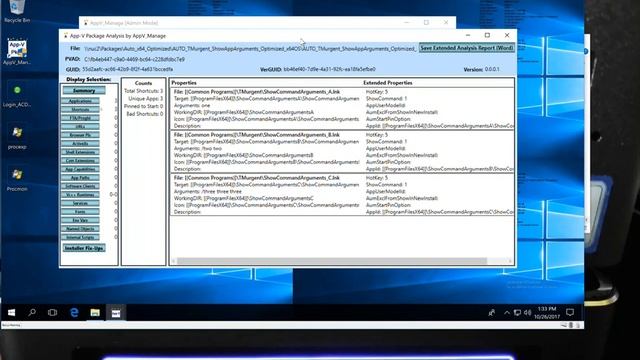The image size is (640, 360).
Task: Select the Summary display button
Action: point(84,91)
